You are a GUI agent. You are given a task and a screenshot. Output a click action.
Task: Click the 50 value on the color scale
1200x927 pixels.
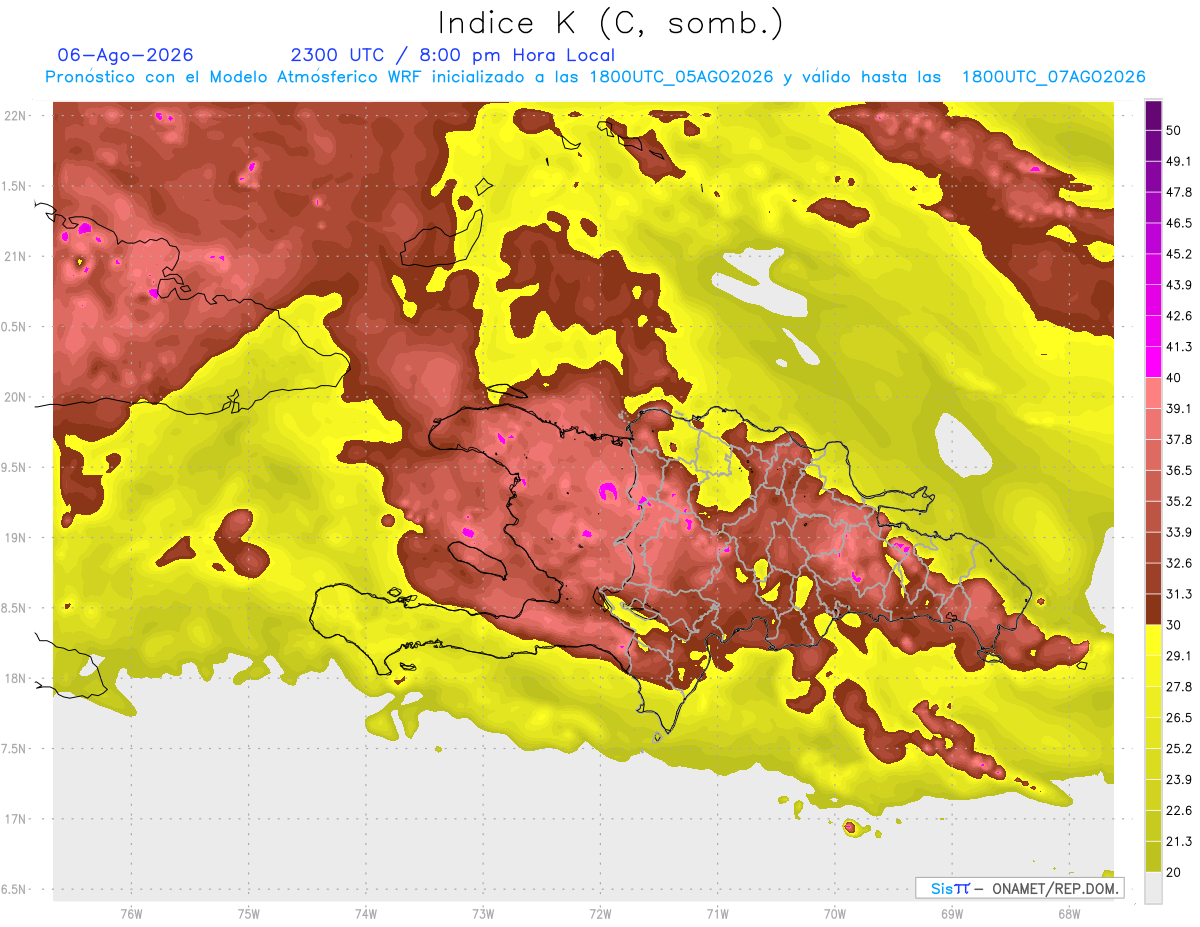[x=1174, y=130]
